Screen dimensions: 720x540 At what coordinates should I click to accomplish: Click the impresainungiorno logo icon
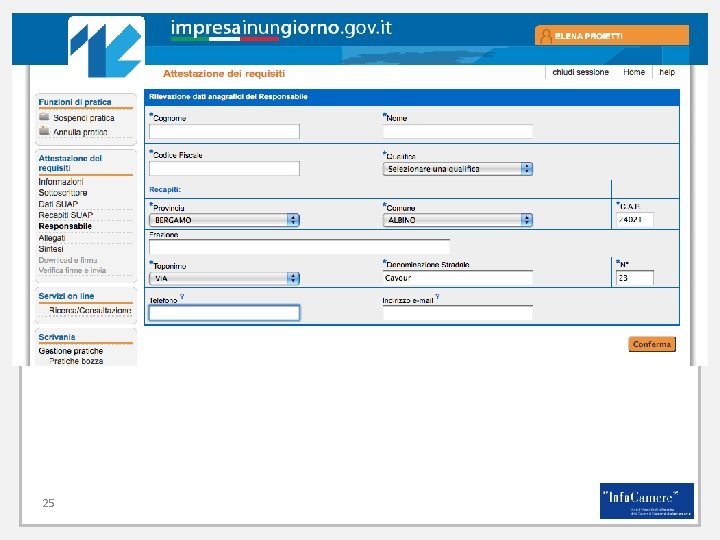106,47
